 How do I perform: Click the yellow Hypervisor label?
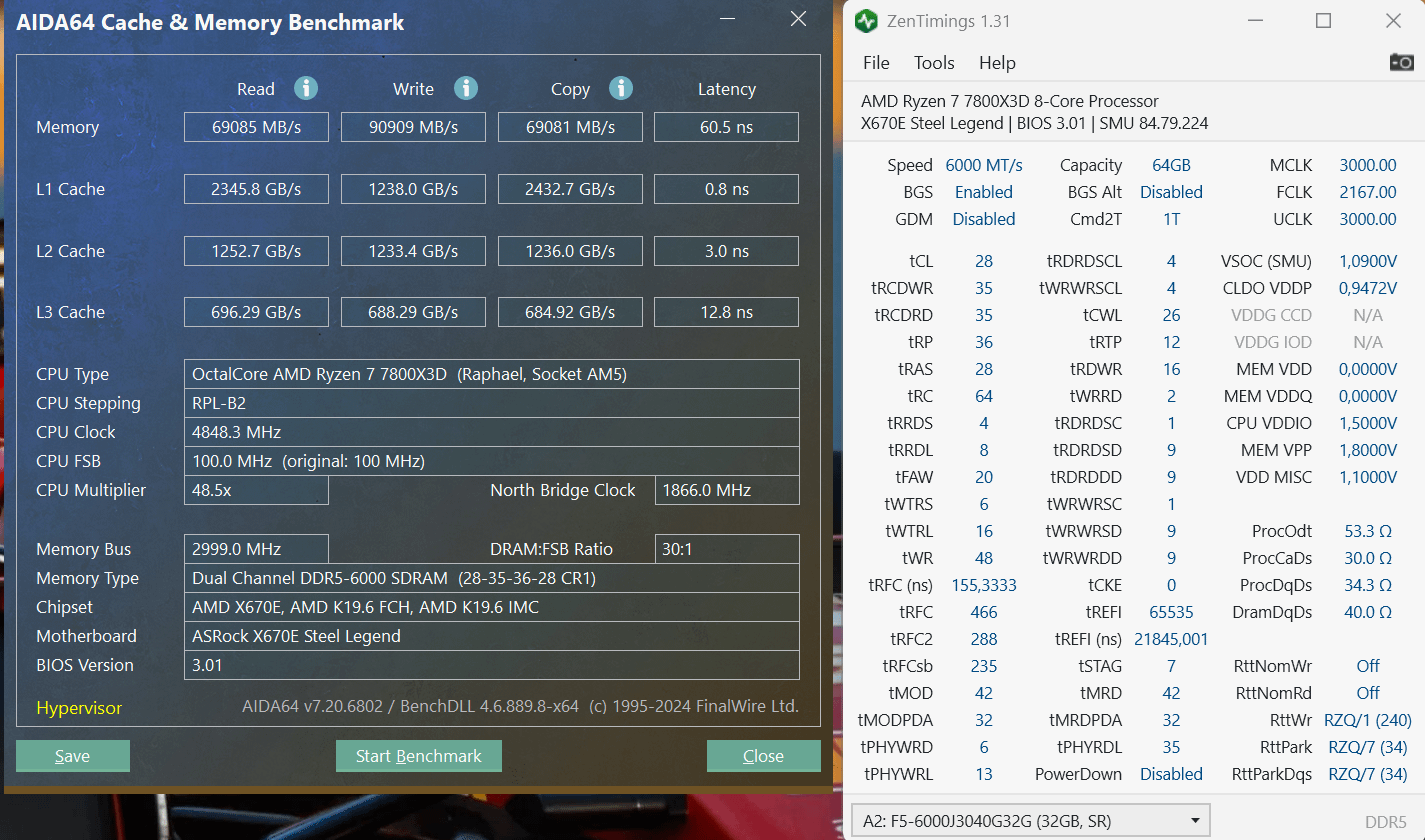tap(79, 708)
